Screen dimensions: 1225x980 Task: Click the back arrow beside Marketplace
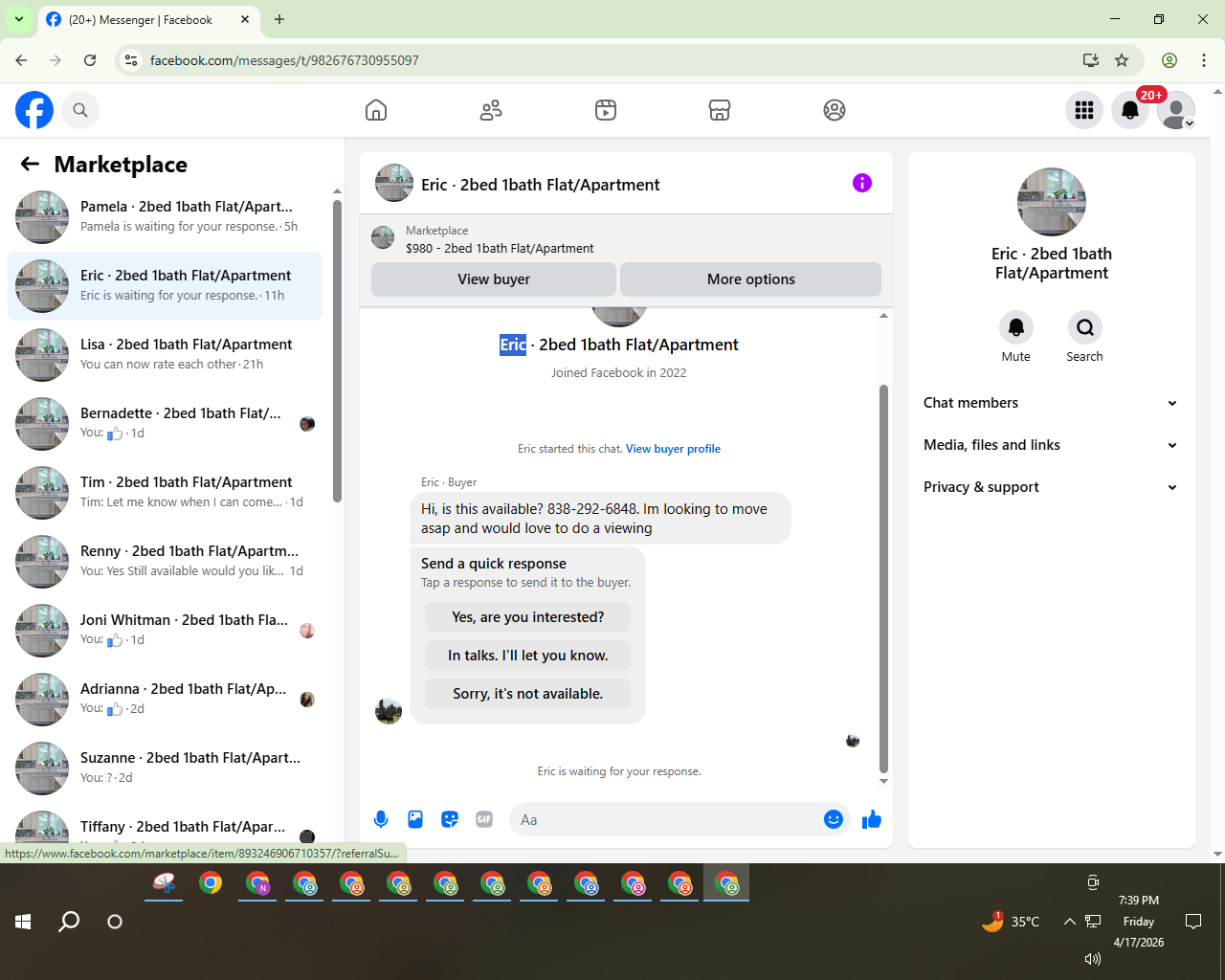click(x=30, y=164)
